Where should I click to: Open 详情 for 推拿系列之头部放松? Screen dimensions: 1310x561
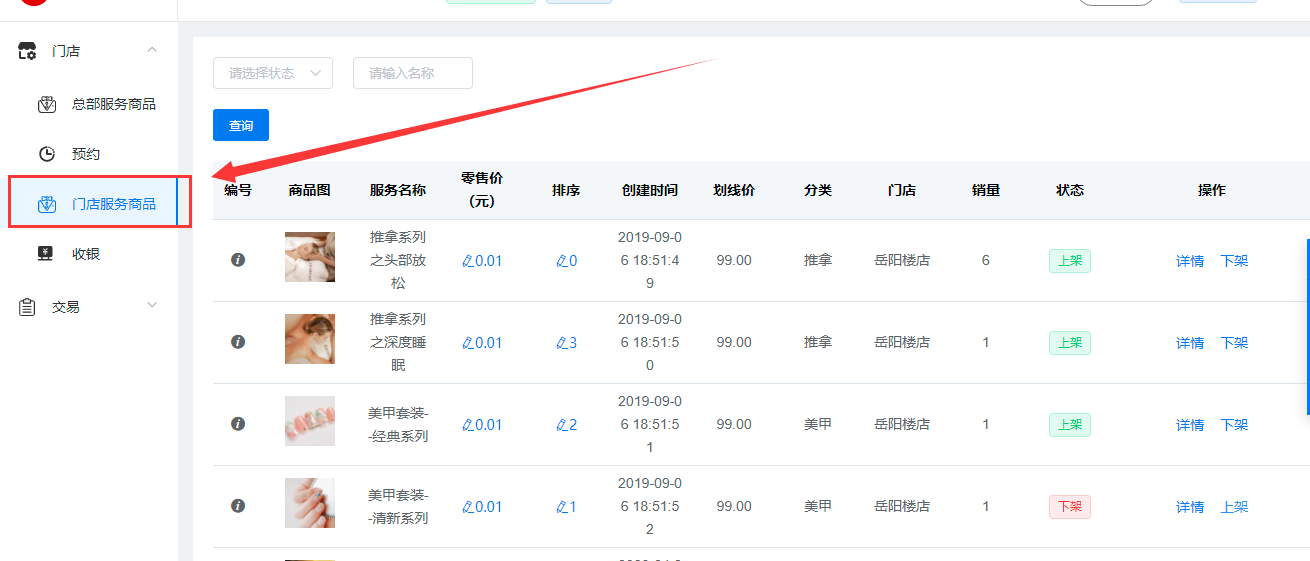click(x=1190, y=261)
